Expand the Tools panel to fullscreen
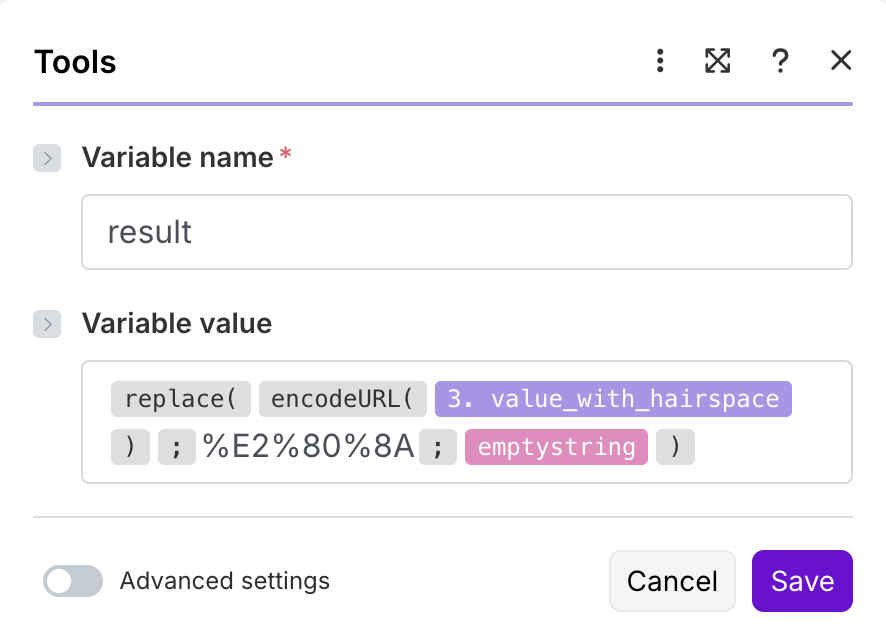Viewport: 886px width, 640px height. tap(717, 62)
